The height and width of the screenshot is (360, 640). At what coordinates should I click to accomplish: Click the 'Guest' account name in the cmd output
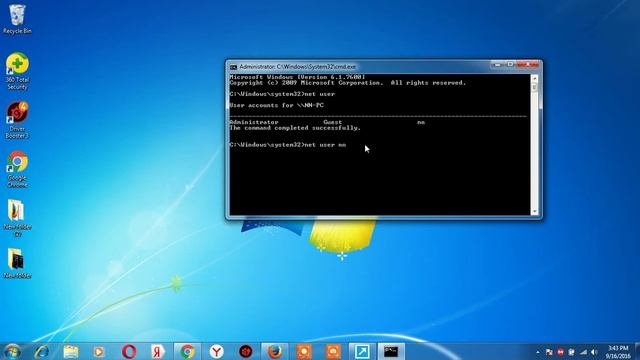[333, 122]
